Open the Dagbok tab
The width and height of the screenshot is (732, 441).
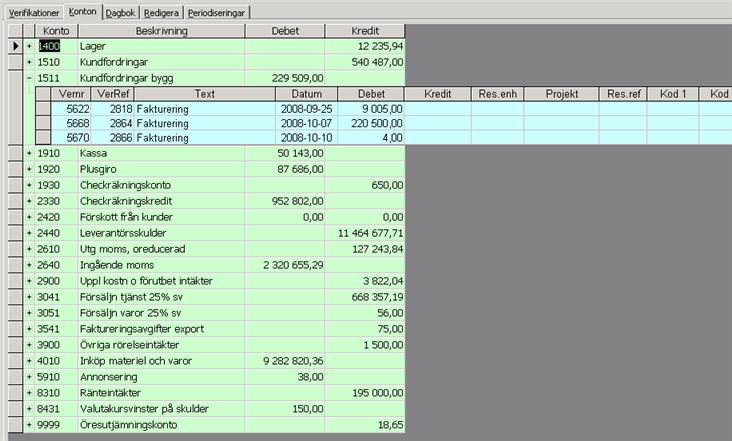pos(120,13)
